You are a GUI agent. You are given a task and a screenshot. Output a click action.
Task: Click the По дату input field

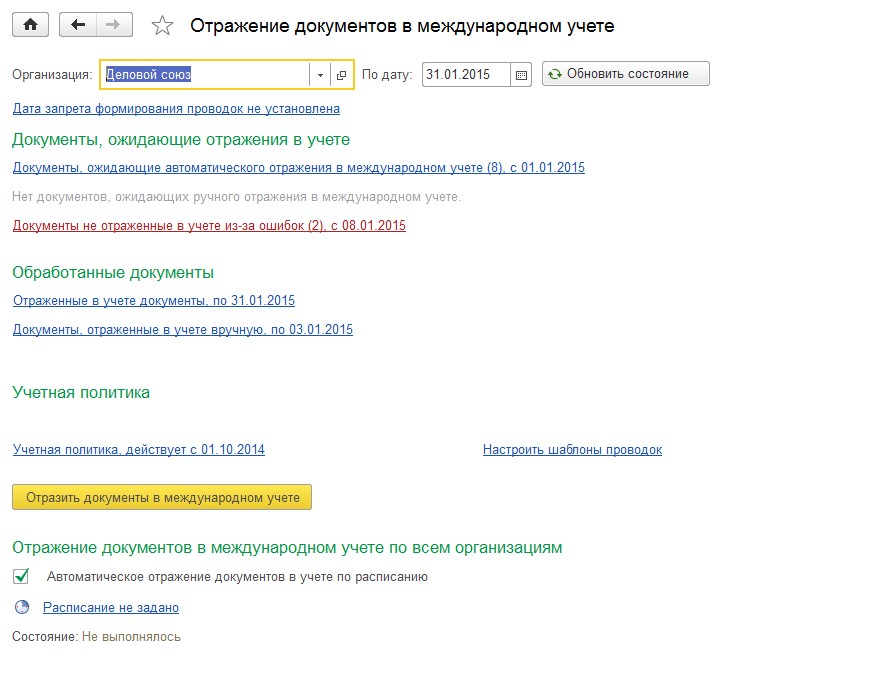[465, 75]
